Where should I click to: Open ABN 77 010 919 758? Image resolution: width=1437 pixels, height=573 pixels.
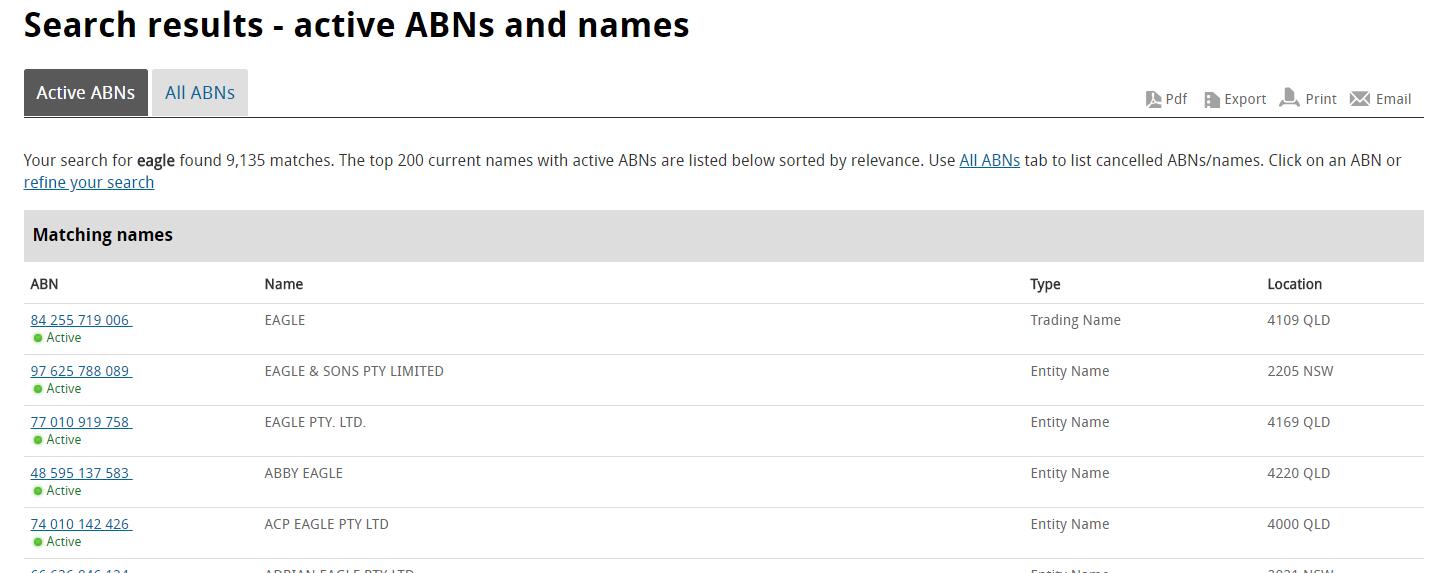[80, 422]
